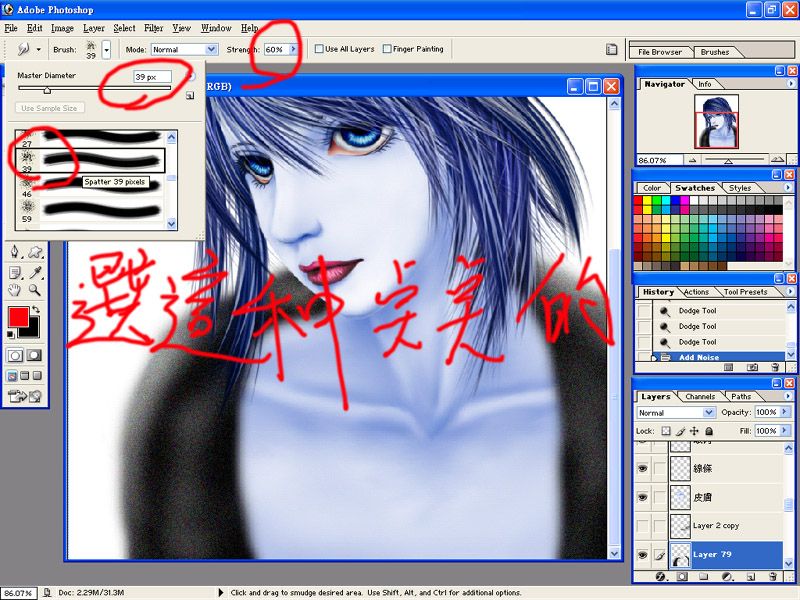
Task: Show the Layer 2 copy layer
Action: [x=643, y=526]
